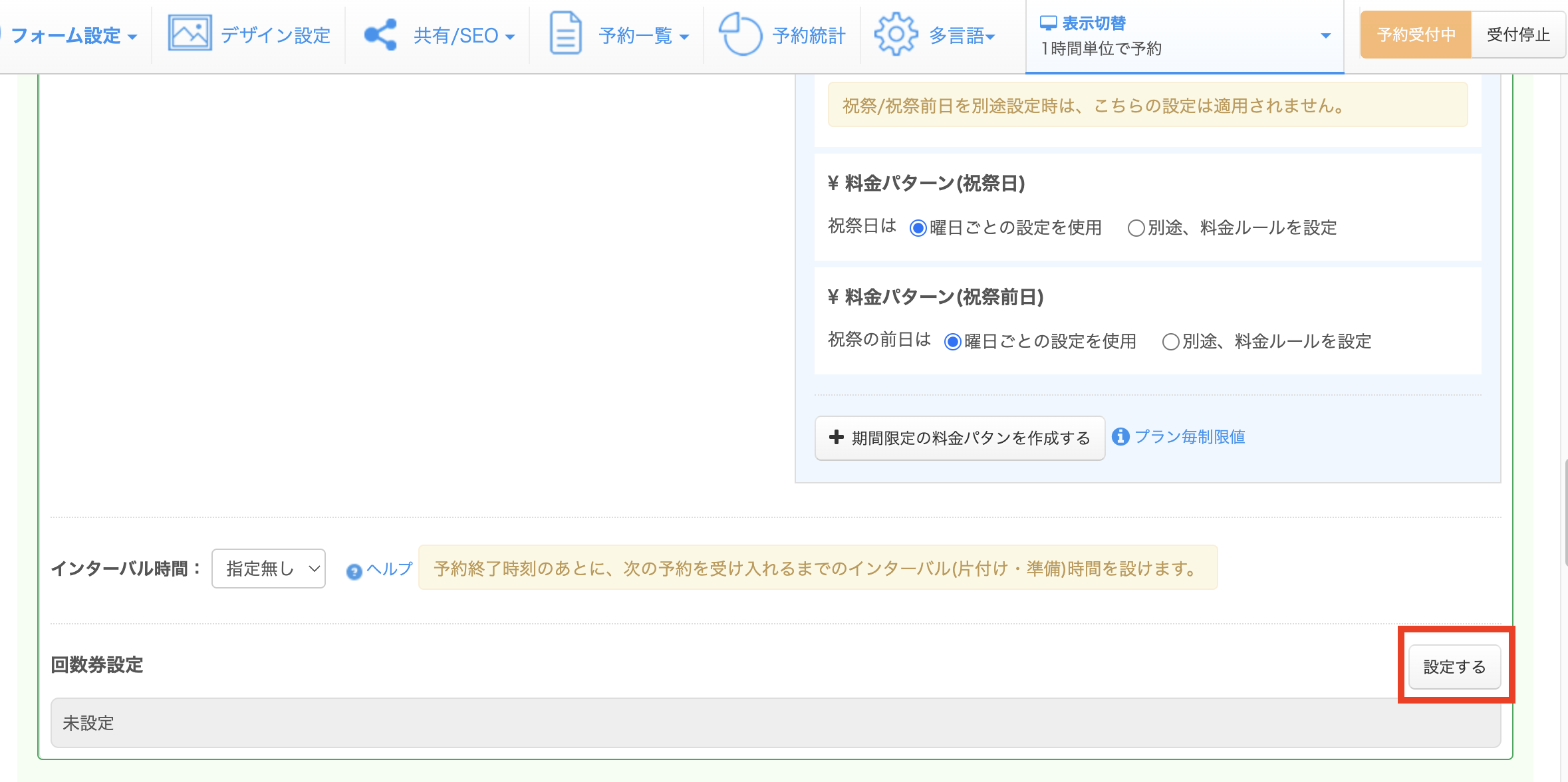
Task: Select 別途、料金ルールを設定 for 祝祭日
Action: [1136, 229]
